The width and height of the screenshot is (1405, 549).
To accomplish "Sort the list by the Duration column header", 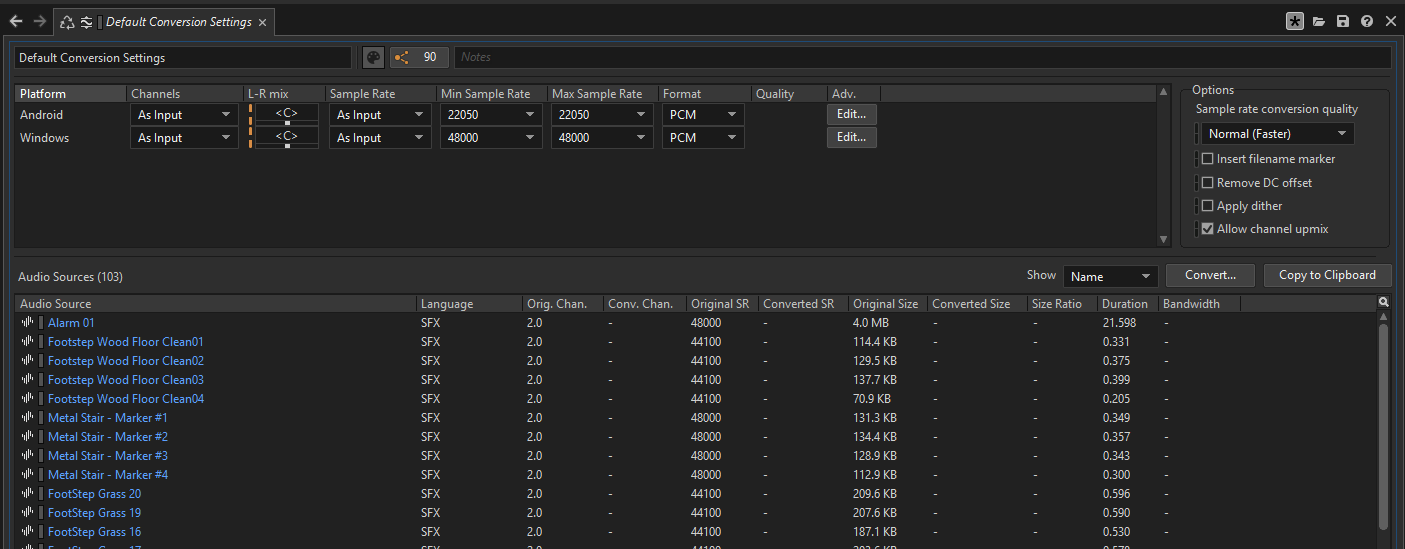I will coord(1126,303).
